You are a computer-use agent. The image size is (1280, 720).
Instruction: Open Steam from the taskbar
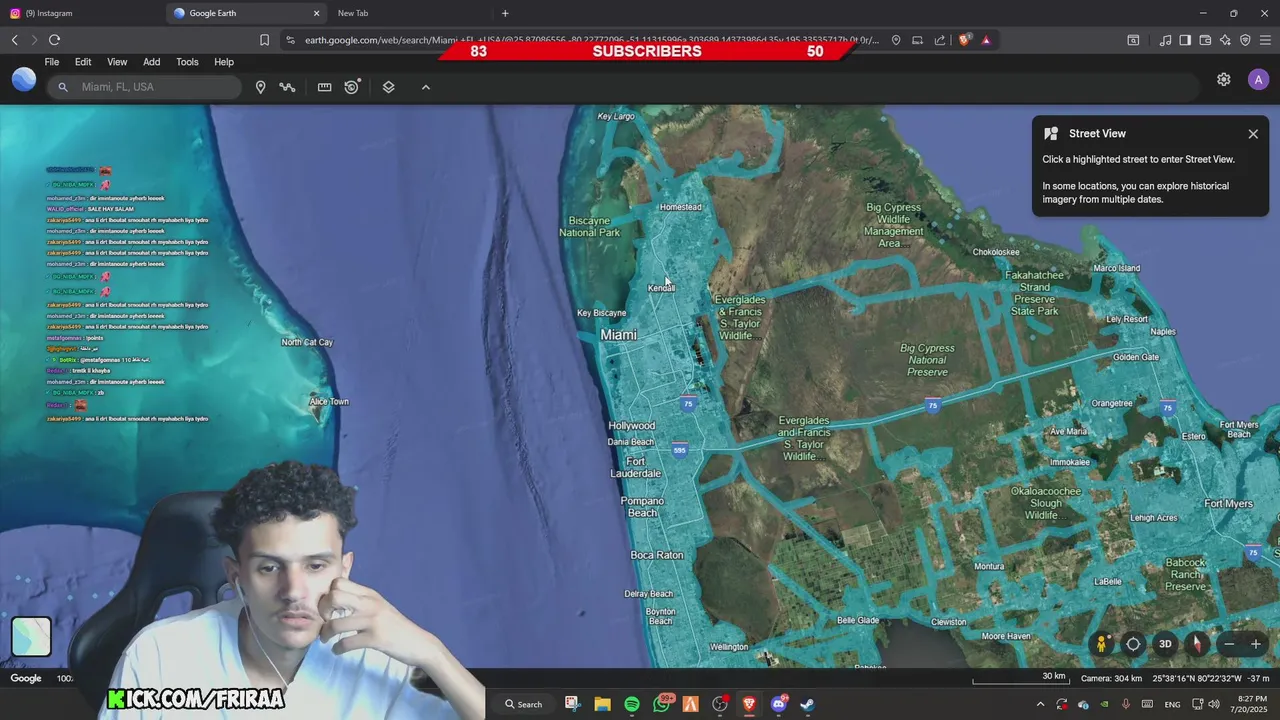[807, 704]
